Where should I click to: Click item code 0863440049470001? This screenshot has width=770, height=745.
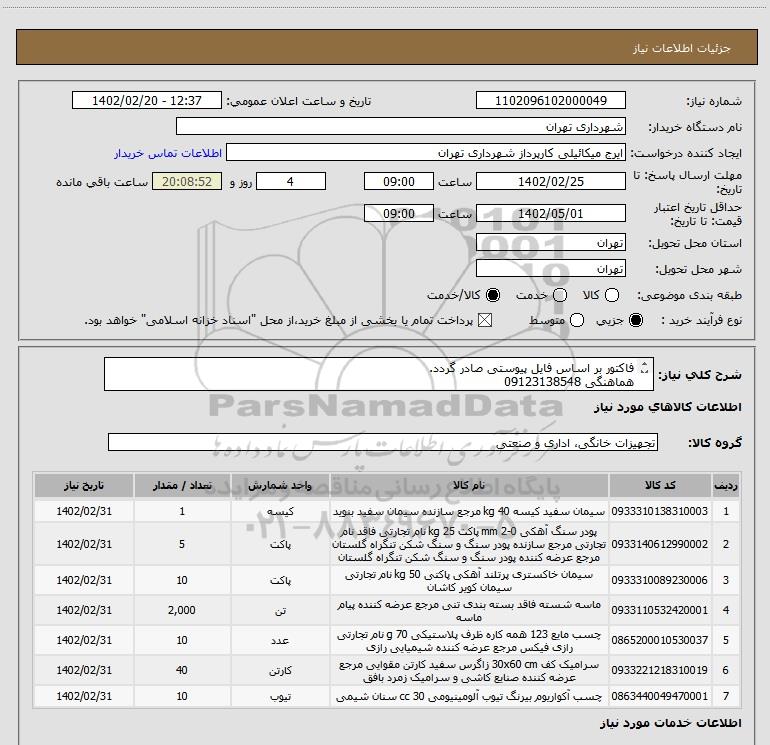coord(660,696)
